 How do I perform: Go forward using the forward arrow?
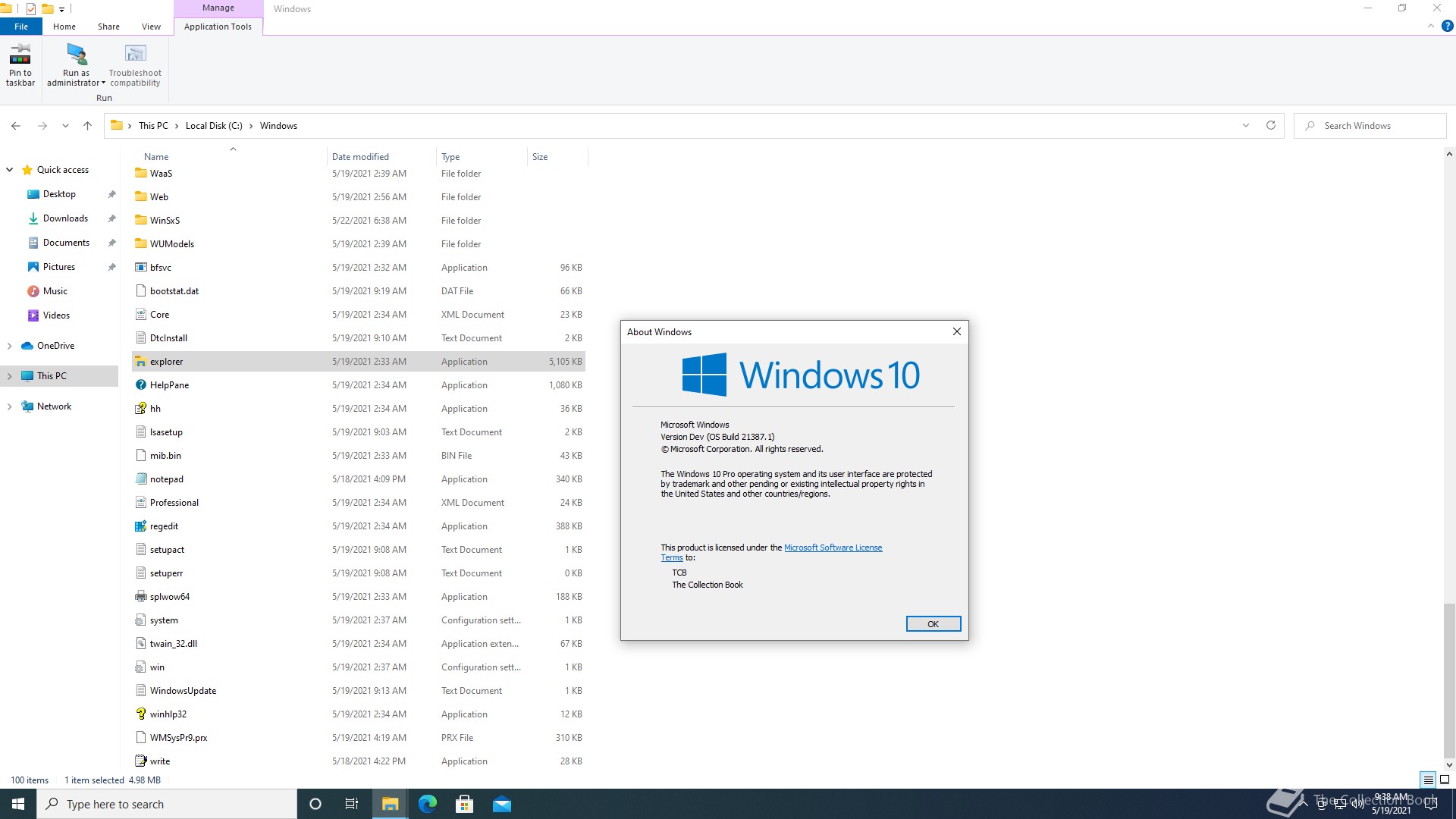pyautogui.click(x=42, y=126)
